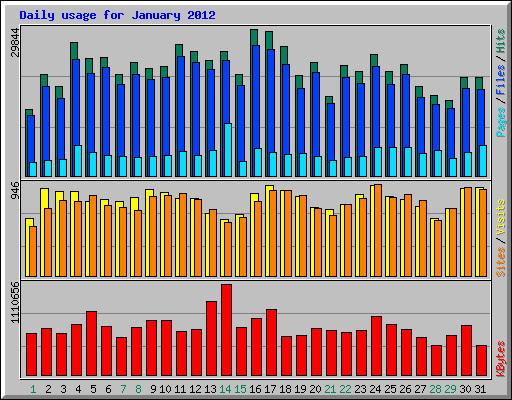Click day label 26
The width and height of the screenshot is (512, 400).
click(x=405, y=389)
